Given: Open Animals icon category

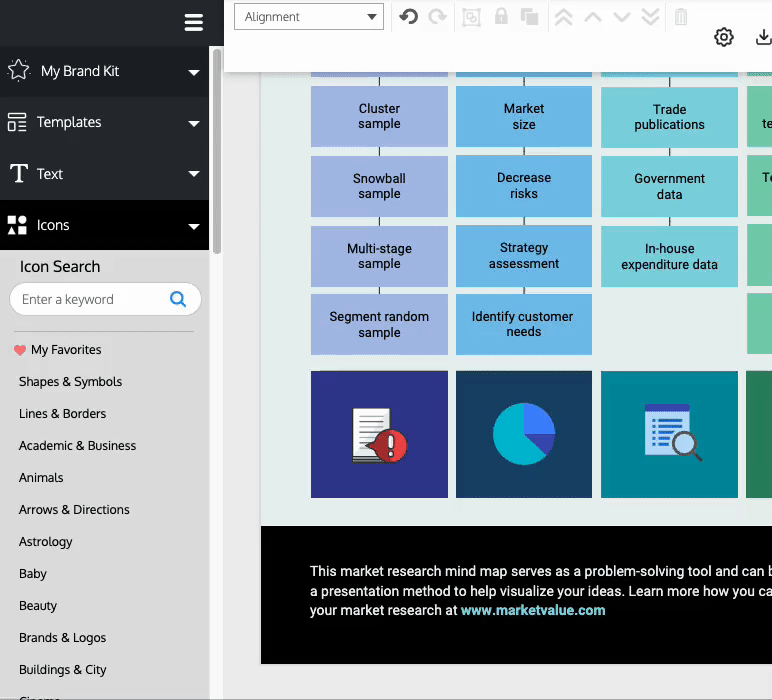Looking at the screenshot, I should click(41, 477).
